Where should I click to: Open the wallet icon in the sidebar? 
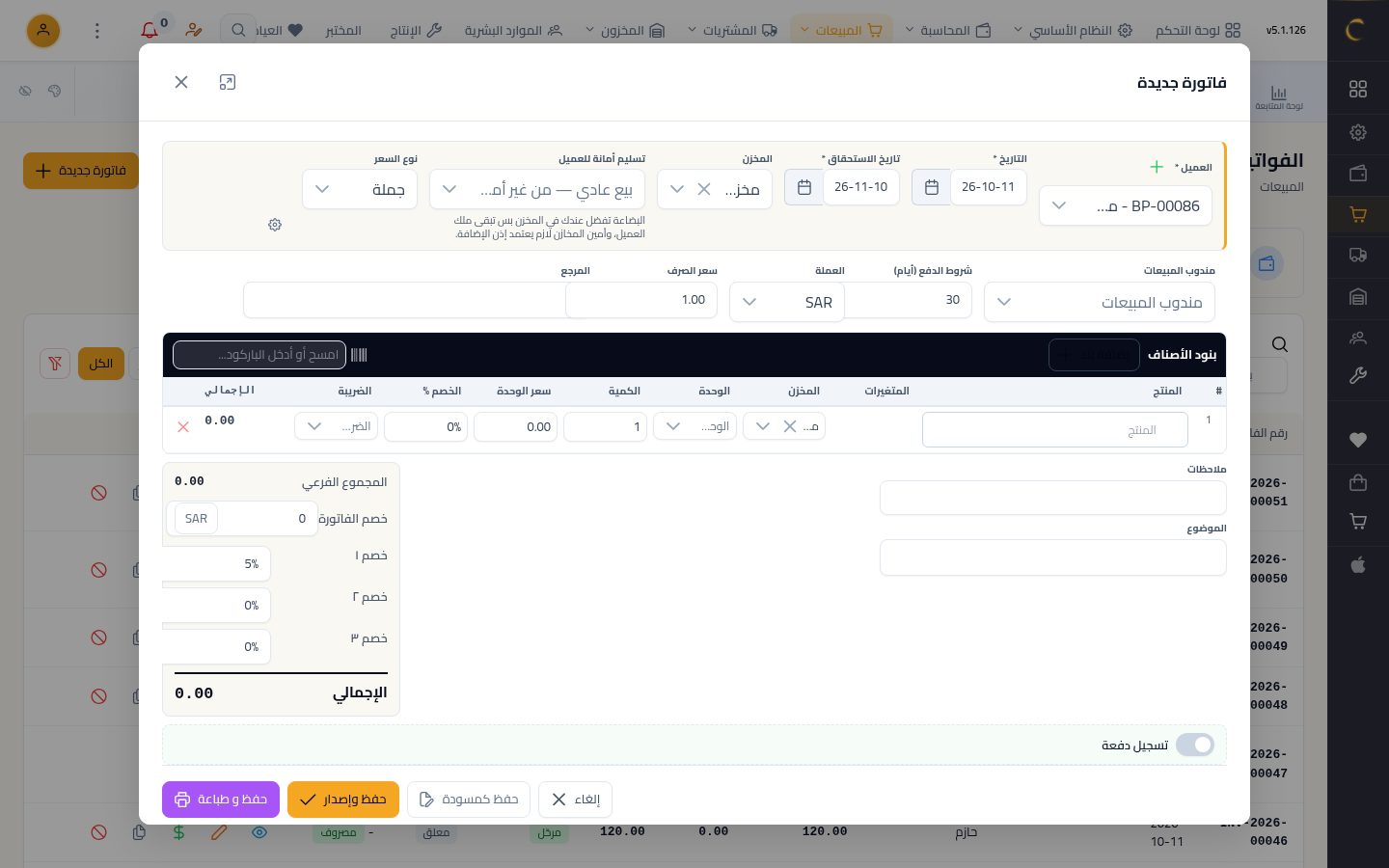(1358, 174)
